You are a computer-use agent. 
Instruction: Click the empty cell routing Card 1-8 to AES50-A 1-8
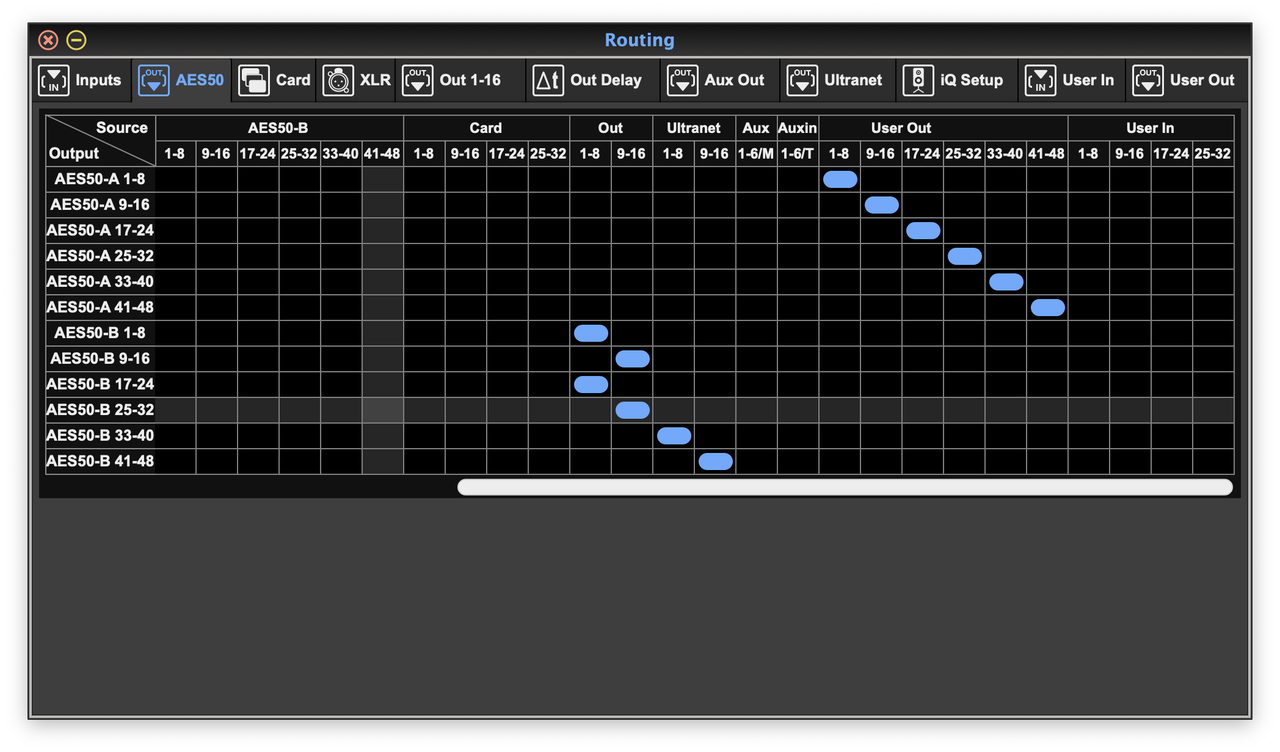[x=424, y=178]
